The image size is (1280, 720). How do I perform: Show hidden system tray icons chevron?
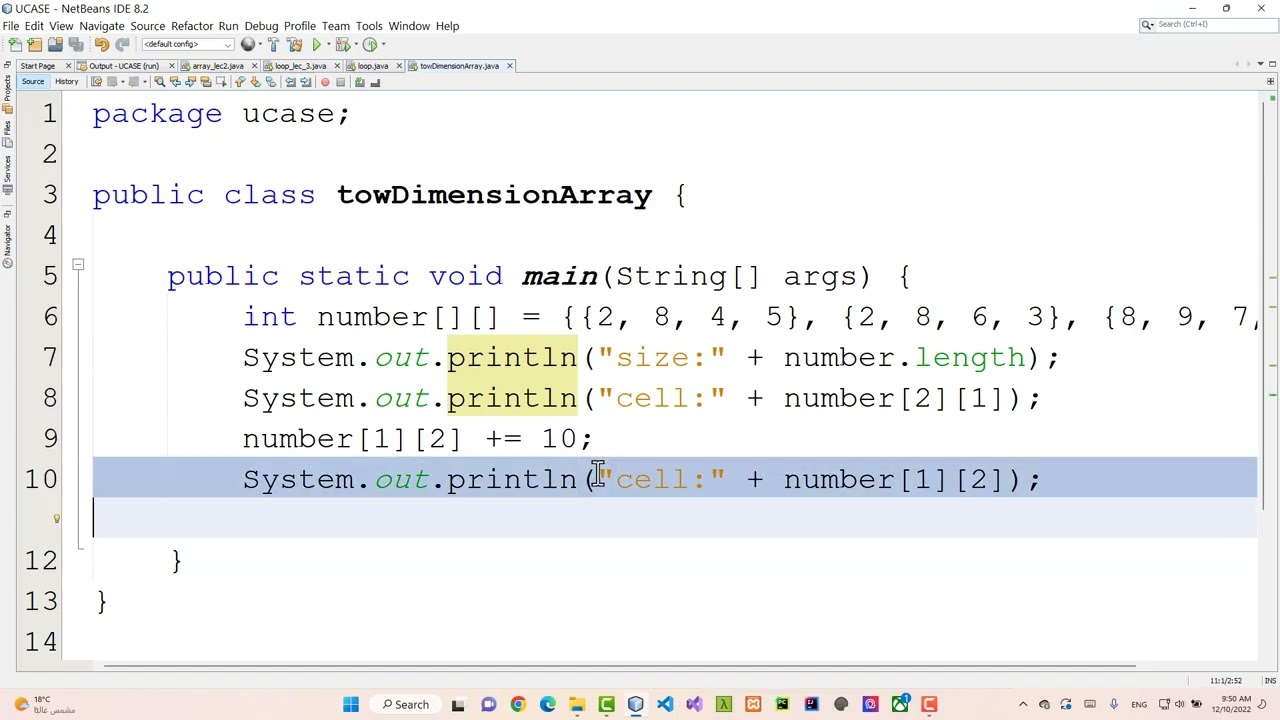1023,705
